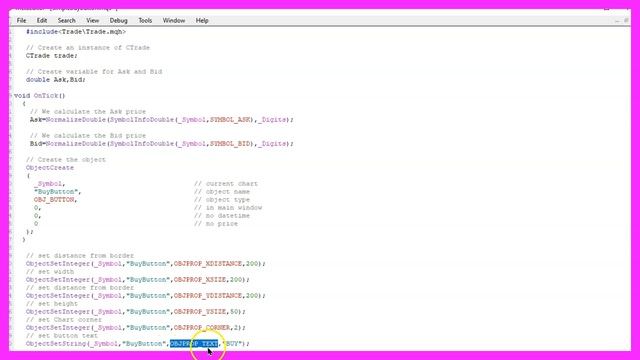Image resolution: width=640 pixels, height=360 pixels.
Task: Click the '// object type' comment
Action: tap(222, 200)
